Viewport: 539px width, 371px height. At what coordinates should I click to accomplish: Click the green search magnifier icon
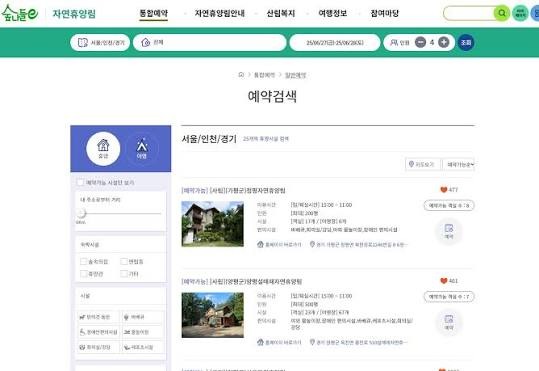(502, 13)
